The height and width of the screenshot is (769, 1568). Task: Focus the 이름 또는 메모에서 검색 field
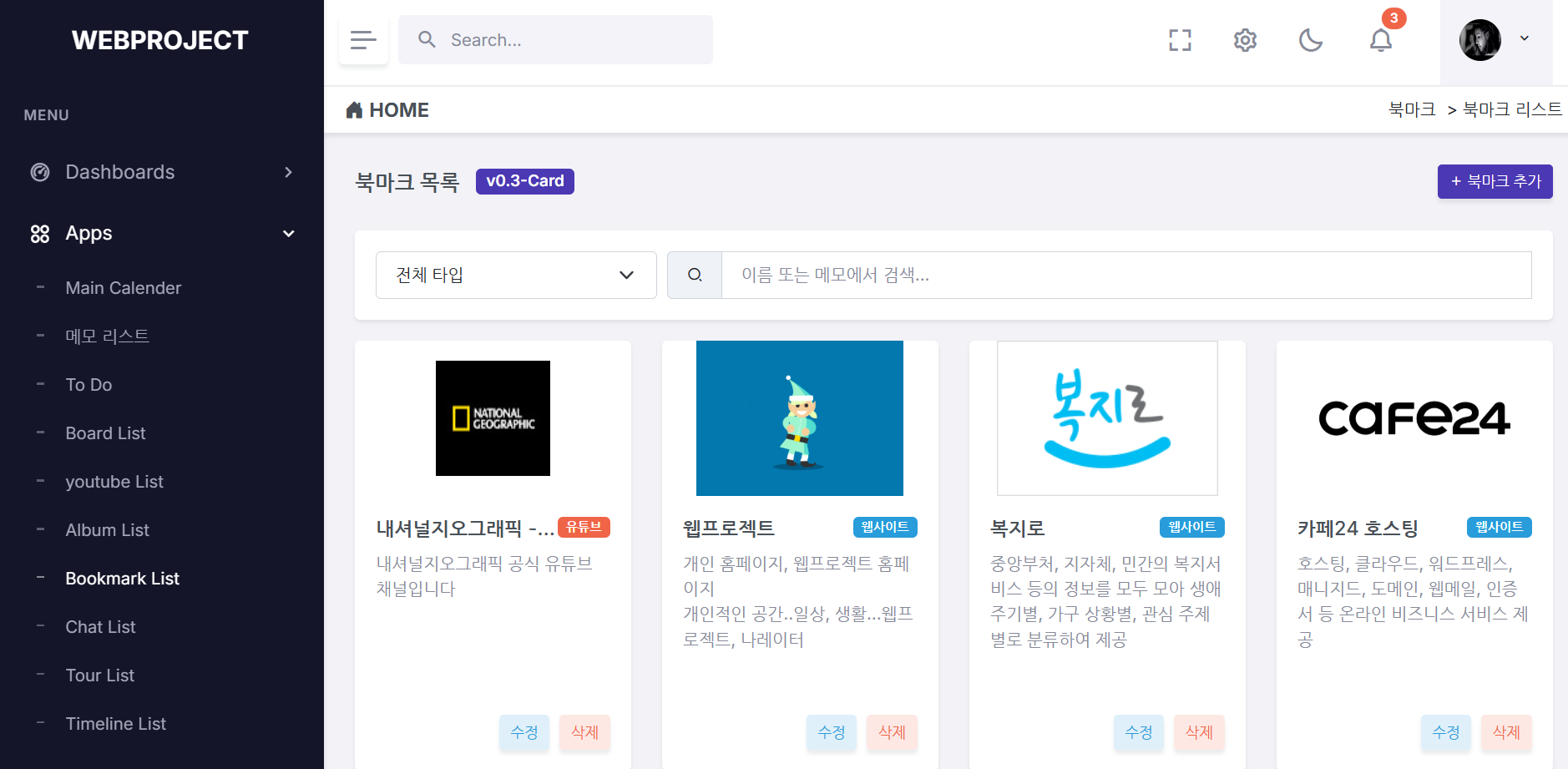pos(1126,275)
